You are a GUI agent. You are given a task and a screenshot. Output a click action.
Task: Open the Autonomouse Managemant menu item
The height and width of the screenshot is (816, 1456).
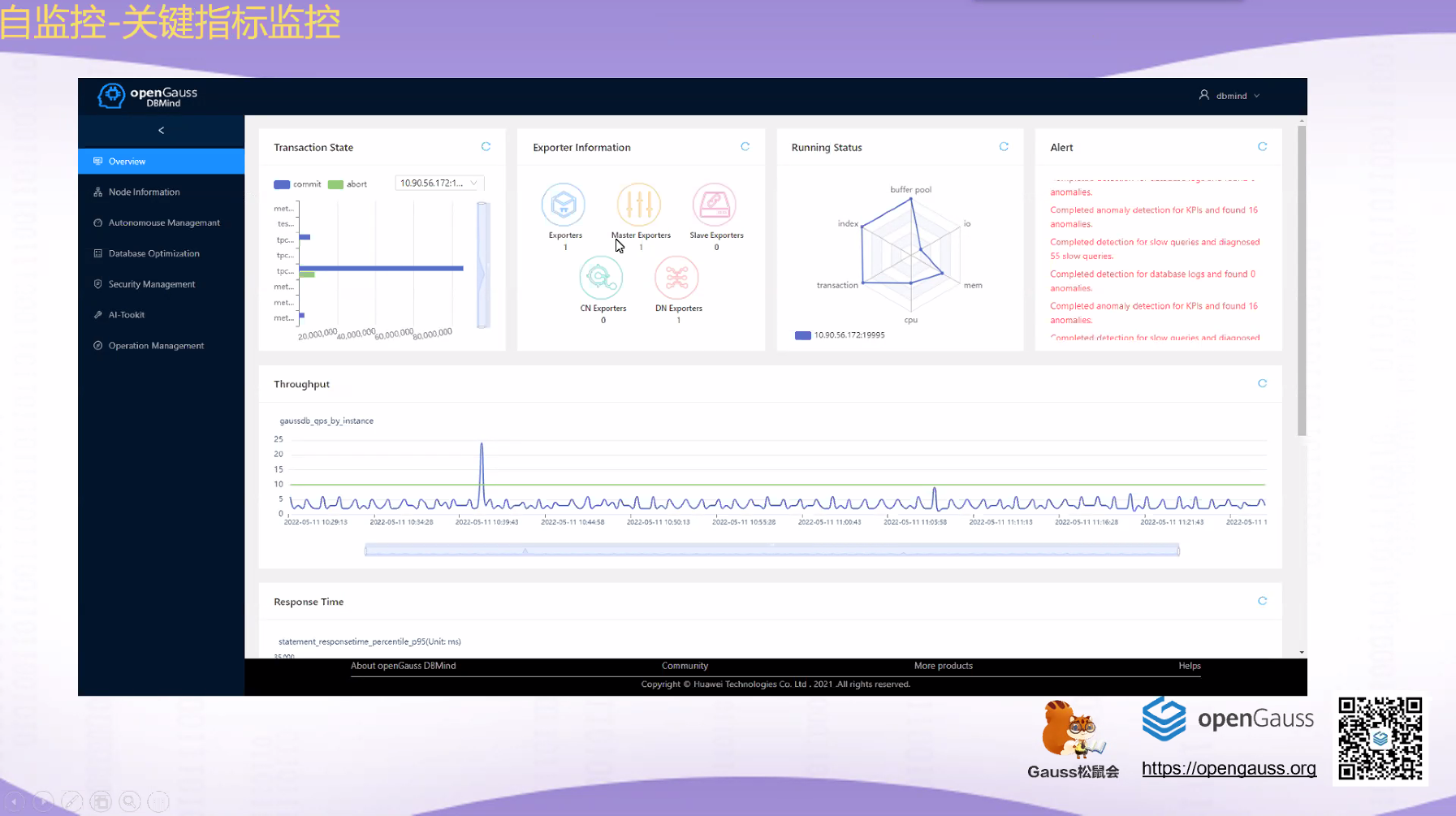[161, 222]
